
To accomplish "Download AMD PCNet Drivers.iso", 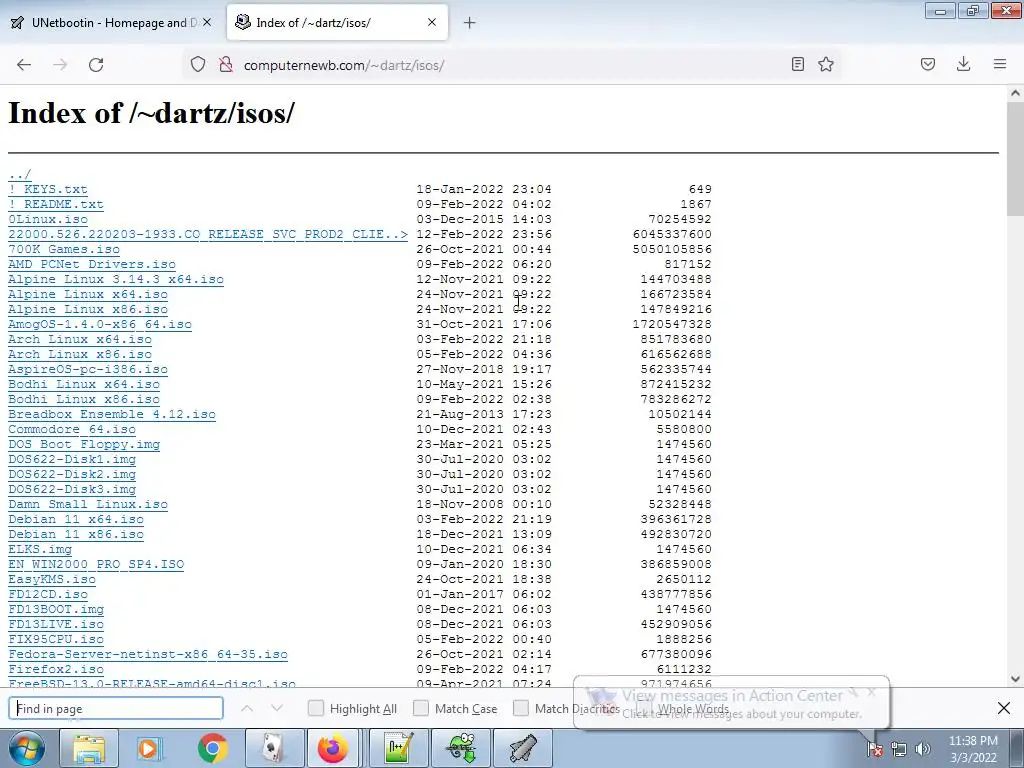I will [x=92, y=264].
